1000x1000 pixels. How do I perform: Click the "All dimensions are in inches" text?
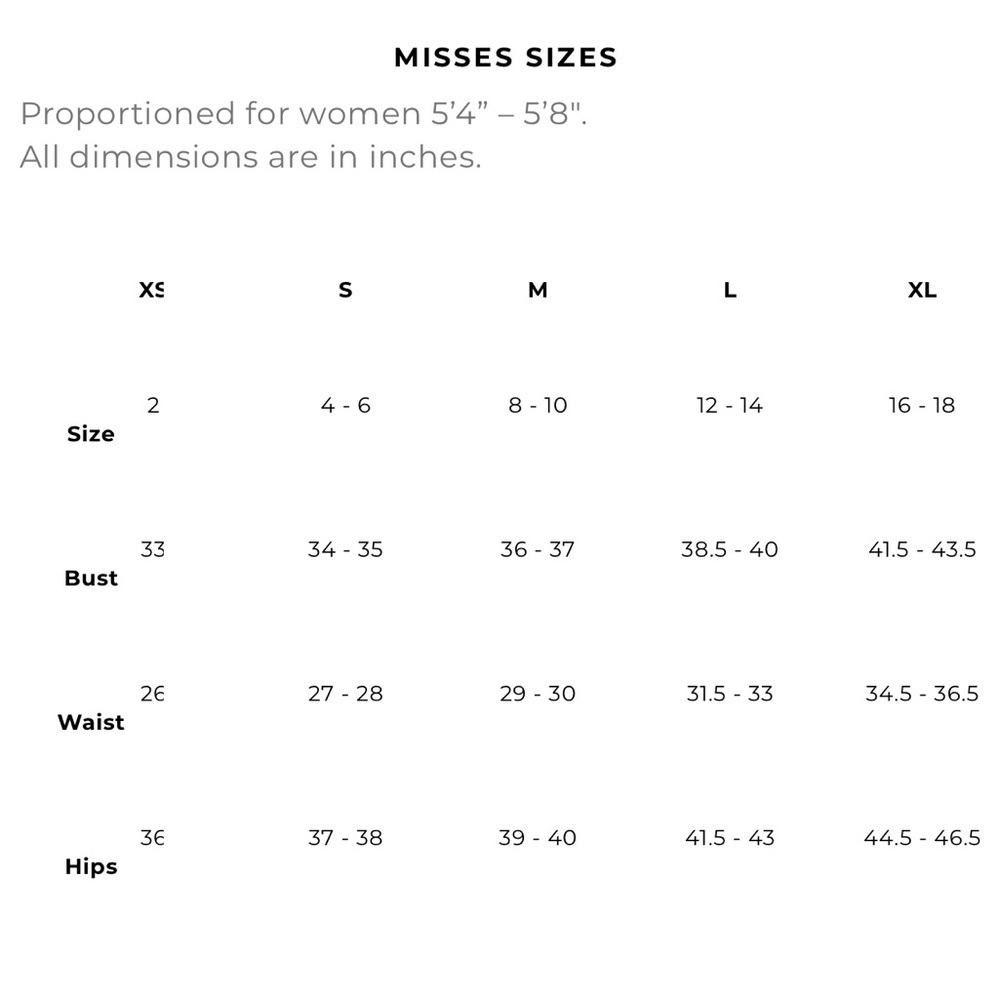[250, 157]
